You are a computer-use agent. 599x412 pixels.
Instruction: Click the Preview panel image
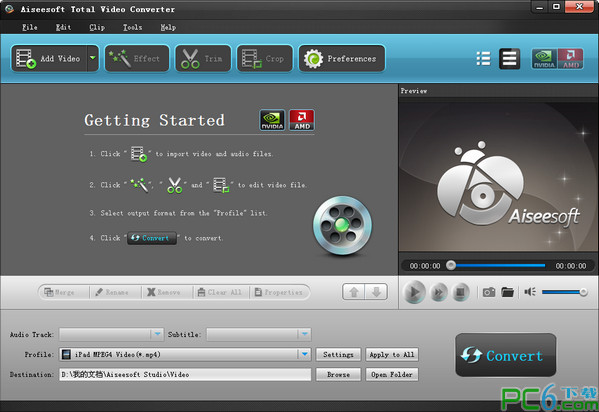(498, 177)
